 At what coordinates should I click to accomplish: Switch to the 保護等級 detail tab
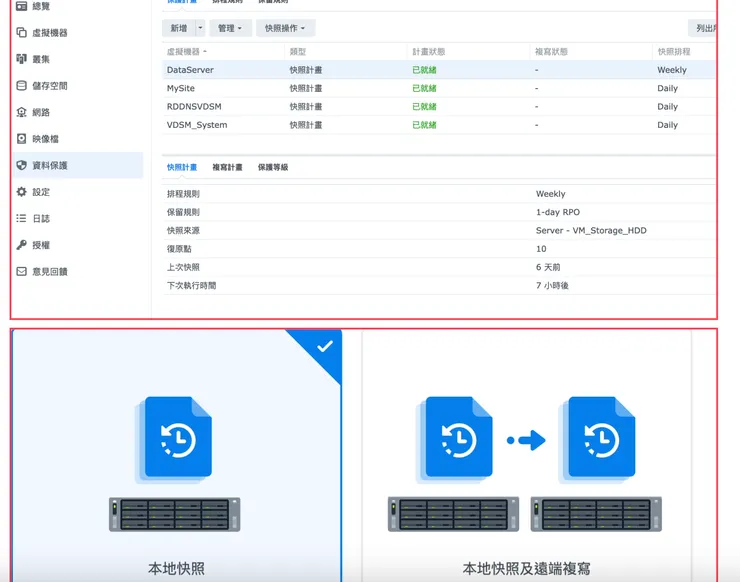pos(273,167)
